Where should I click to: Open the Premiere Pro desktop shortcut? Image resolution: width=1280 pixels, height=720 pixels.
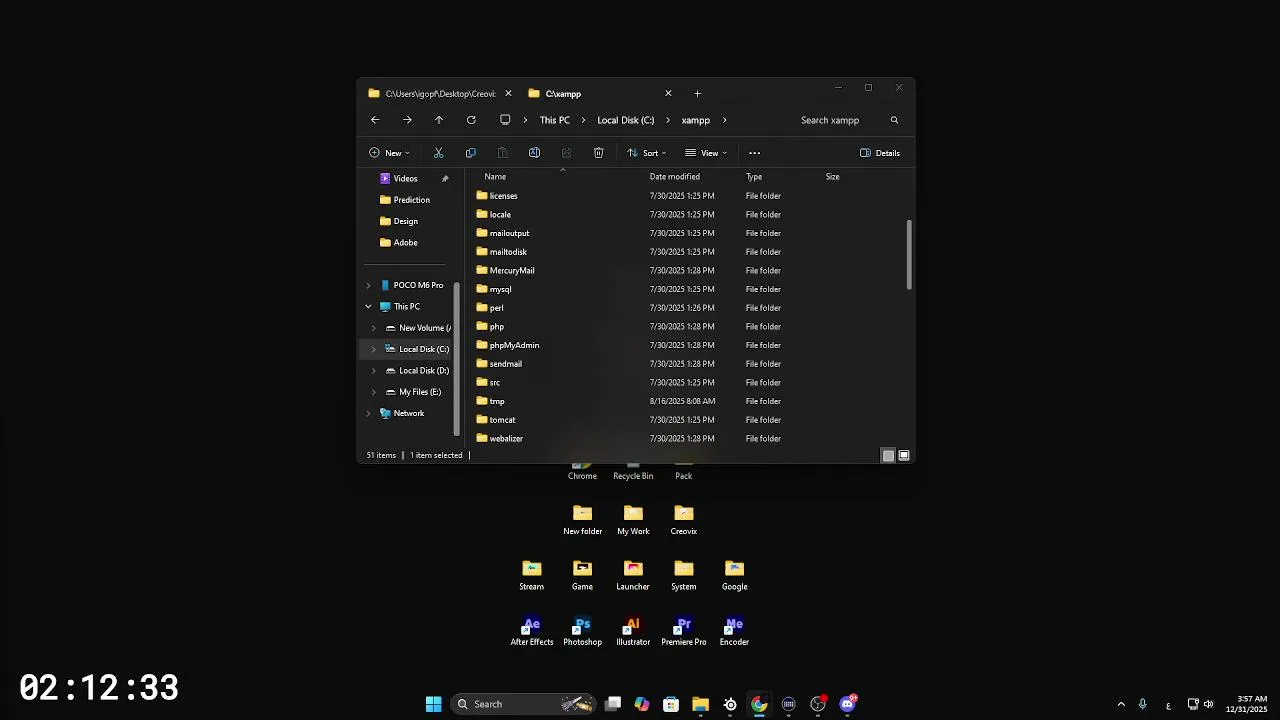click(684, 631)
